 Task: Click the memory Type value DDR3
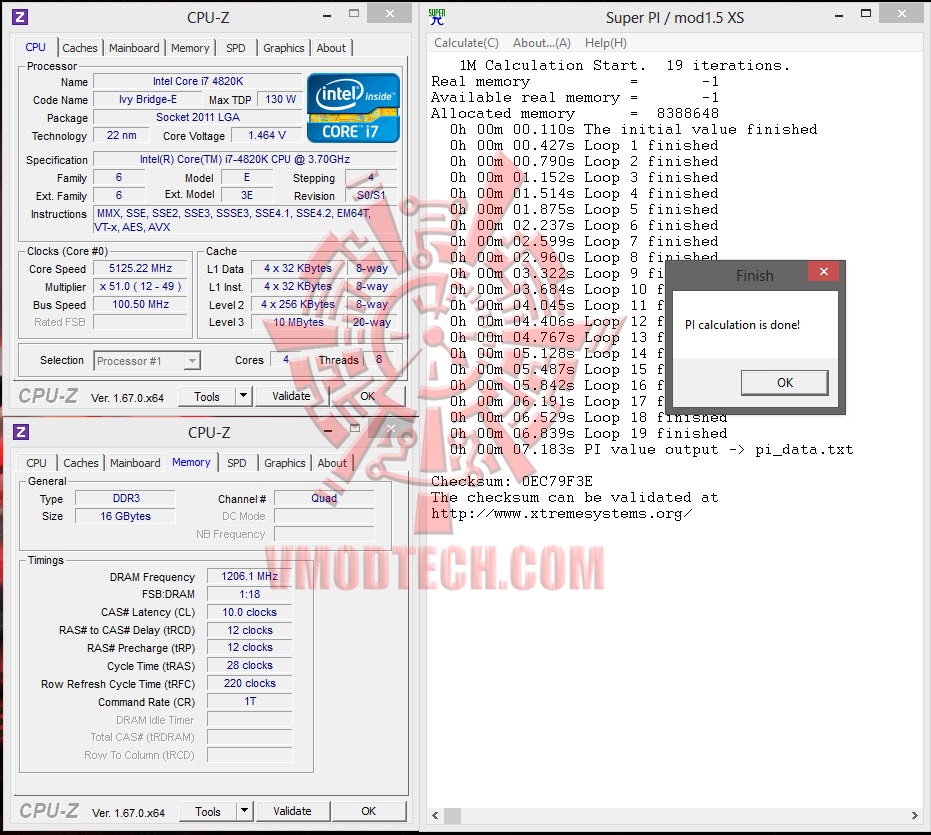[x=126, y=498]
